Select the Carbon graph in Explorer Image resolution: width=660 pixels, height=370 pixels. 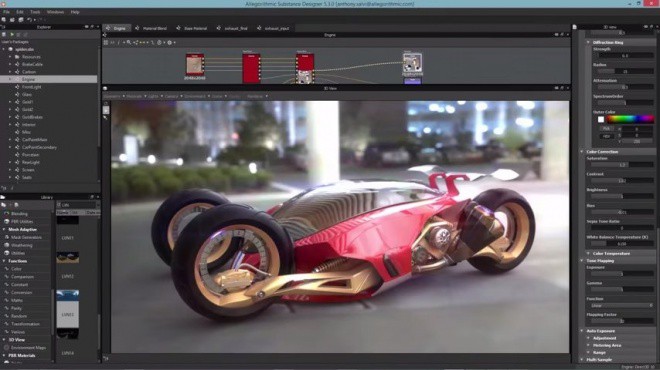pyautogui.click(x=29, y=72)
